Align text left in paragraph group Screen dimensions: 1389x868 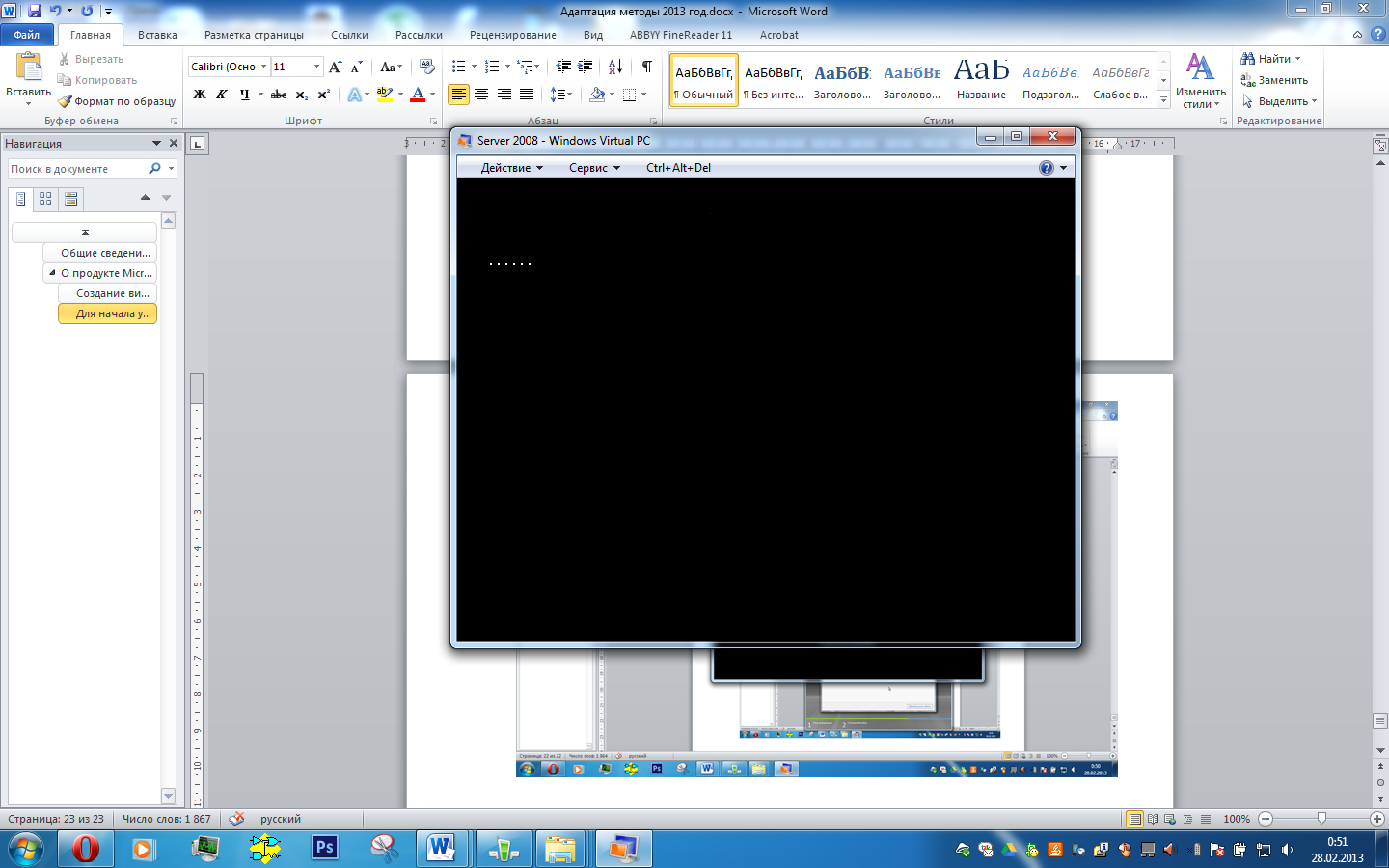[458, 95]
